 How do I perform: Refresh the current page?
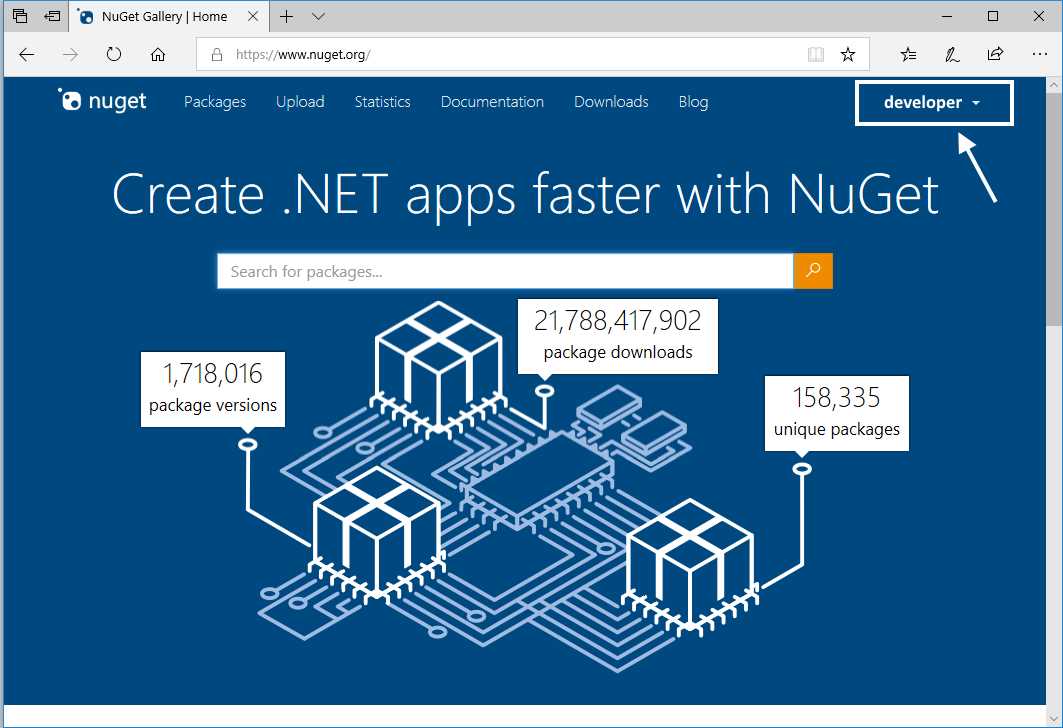113,55
